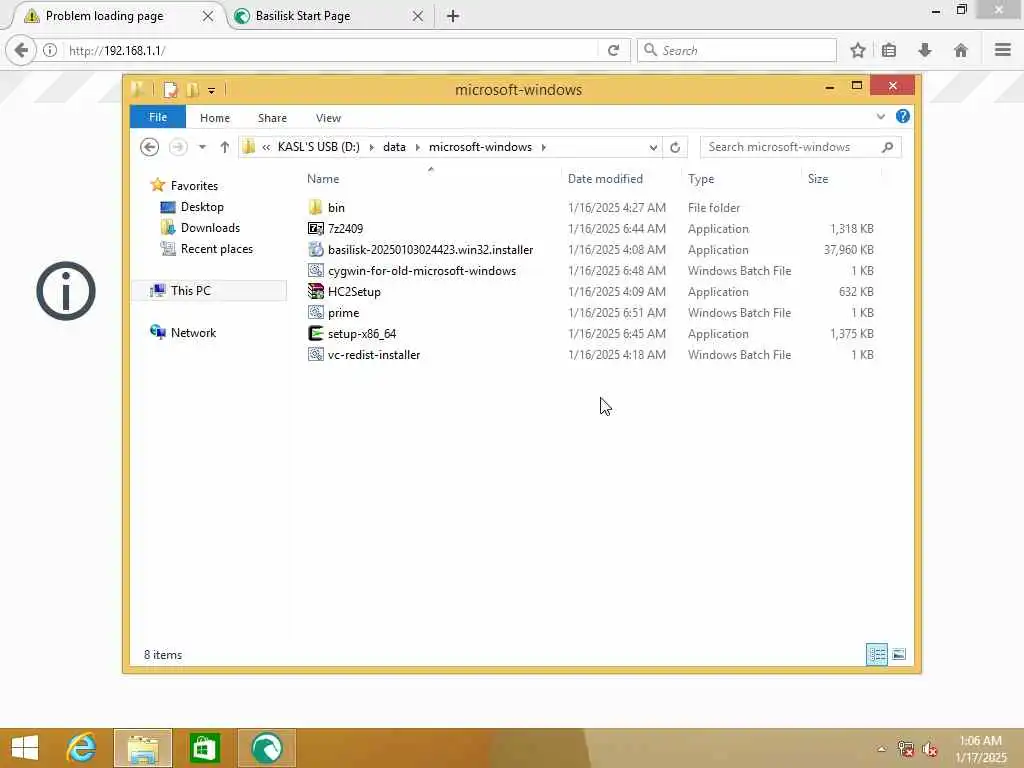Launch Internet Explorer from the taskbar
Screen dimensions: 1024x768
point(81,748)
